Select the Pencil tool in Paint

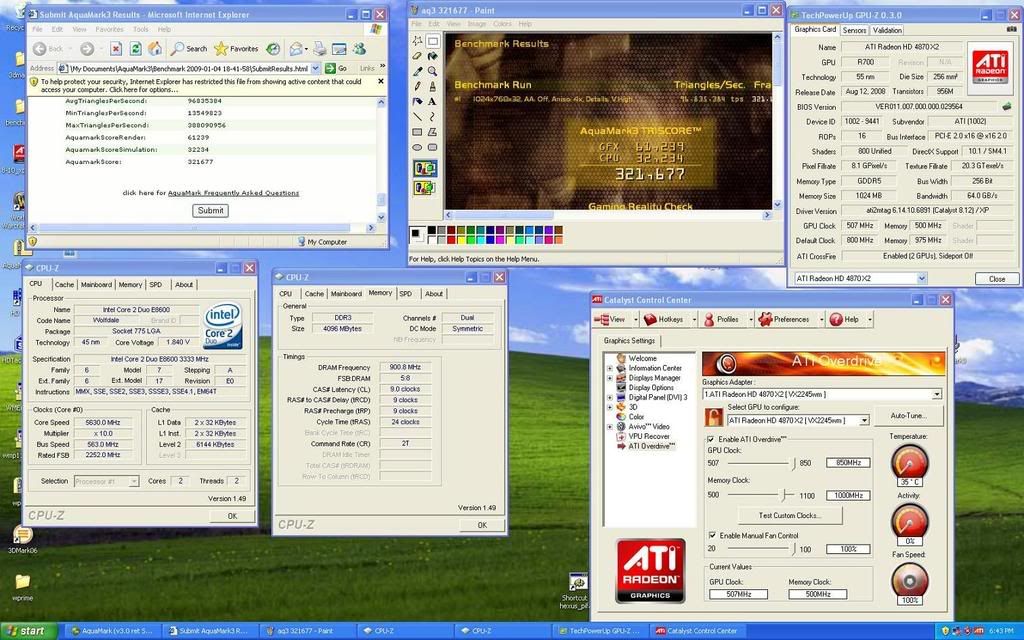417,86
